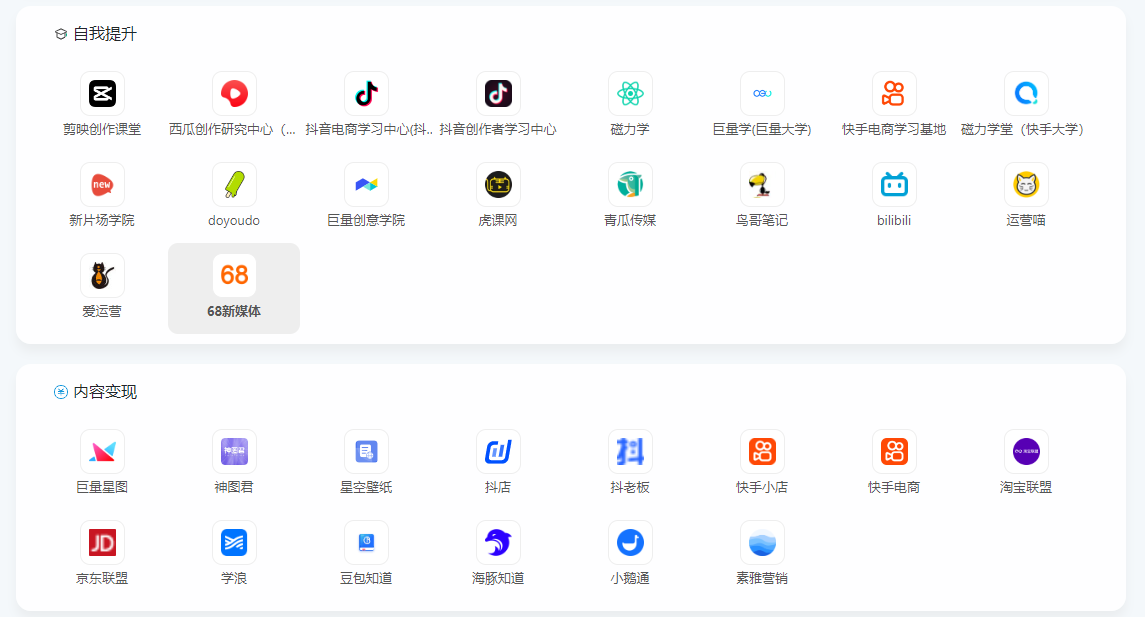Click the 淘宝联盟 text label
The height and width of the screenshot is (617, 1145).
1026,487
